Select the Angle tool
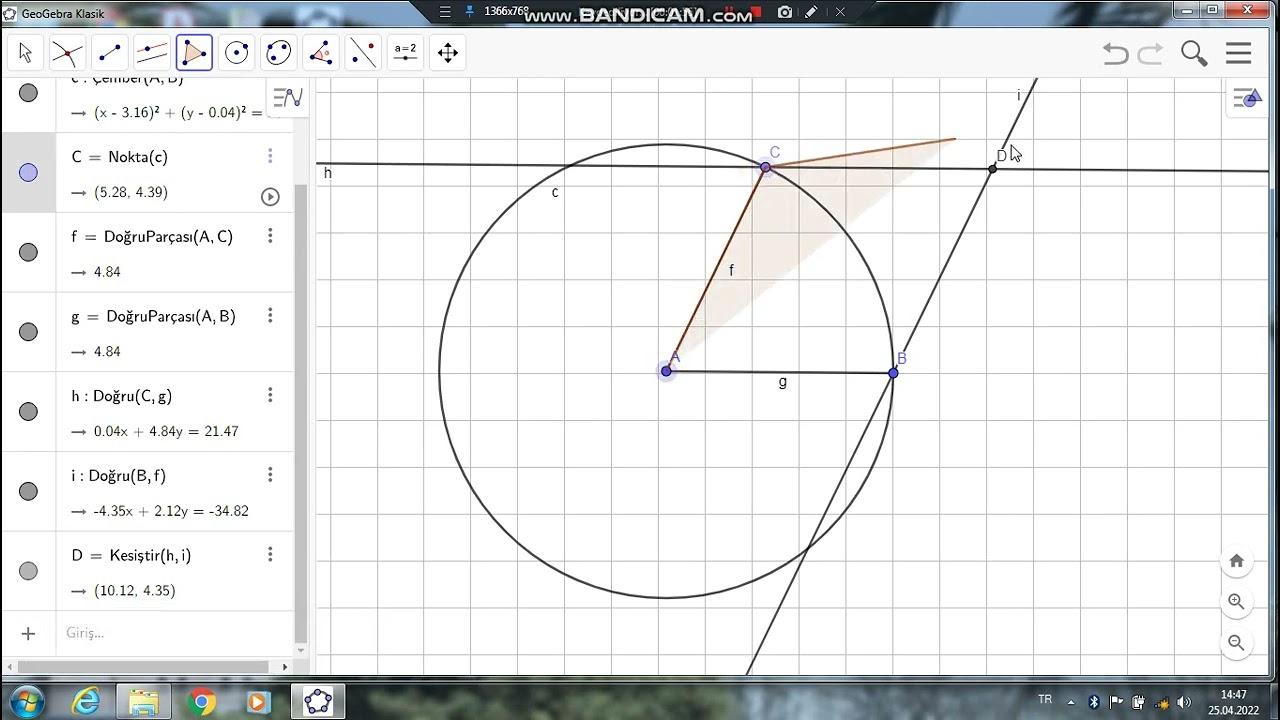 pos(321,53)
